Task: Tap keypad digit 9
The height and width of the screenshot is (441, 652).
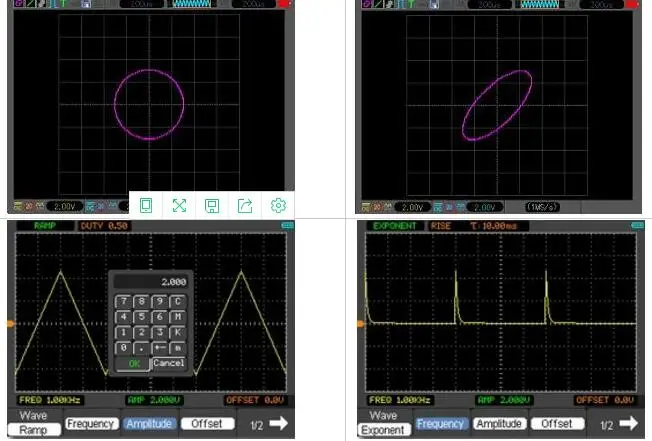Action: point(160,301)
